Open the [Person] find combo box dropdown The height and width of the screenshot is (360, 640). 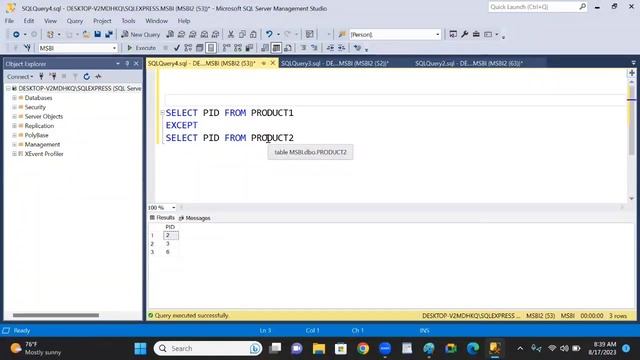pyautogui.click(x=438, y=35)
